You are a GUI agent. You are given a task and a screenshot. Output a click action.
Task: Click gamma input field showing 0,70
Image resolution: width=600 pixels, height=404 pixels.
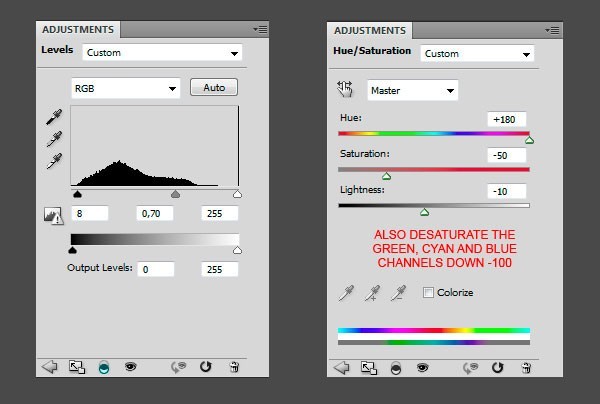coord(155,213)
